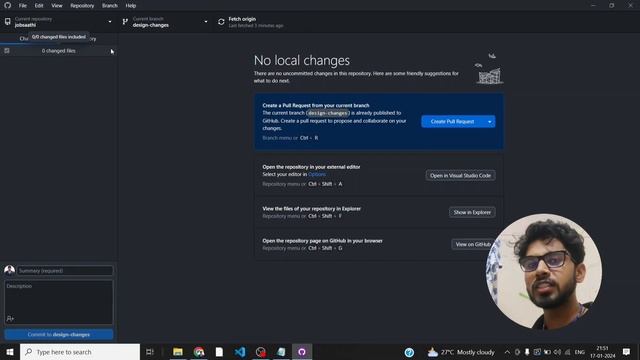640x360 pixels.
Task: Click Create Pull Request button
Action: [453, 122]
